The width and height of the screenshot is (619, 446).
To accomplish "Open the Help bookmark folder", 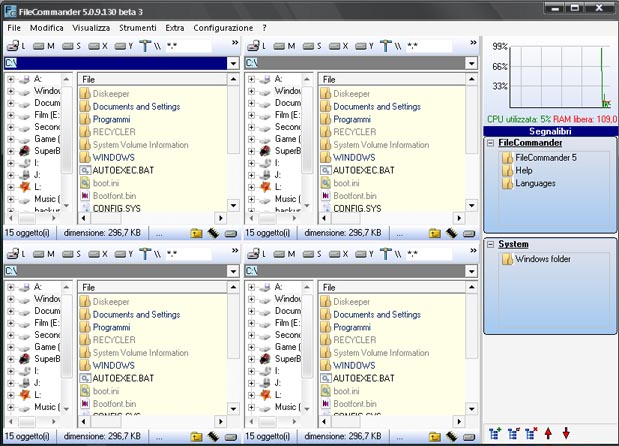I will [517, 171].
